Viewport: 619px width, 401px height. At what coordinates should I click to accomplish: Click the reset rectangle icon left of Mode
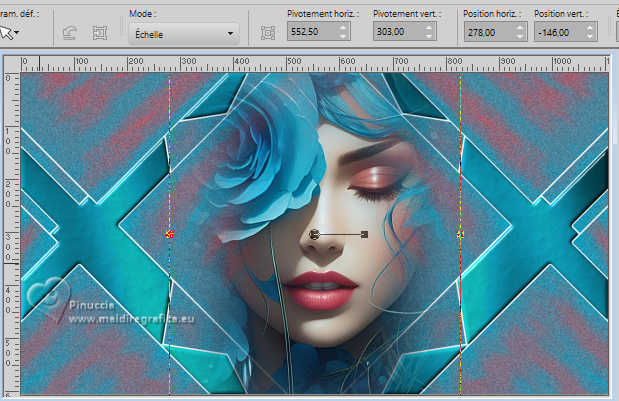(x=69, y=33)
